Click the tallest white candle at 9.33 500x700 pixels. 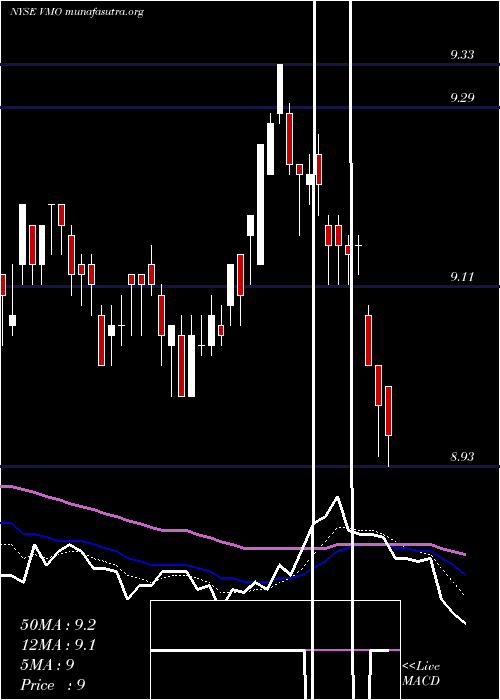280,89
